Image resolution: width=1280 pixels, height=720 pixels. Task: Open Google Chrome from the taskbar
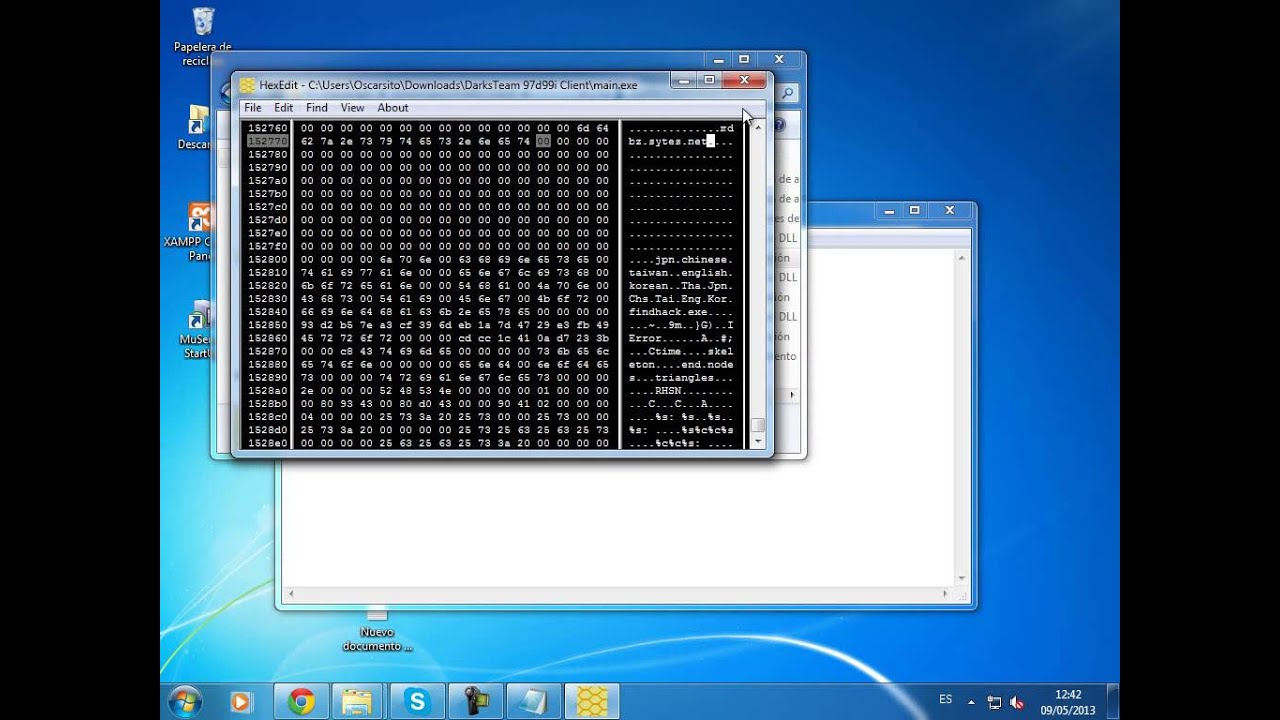[301, 702]
